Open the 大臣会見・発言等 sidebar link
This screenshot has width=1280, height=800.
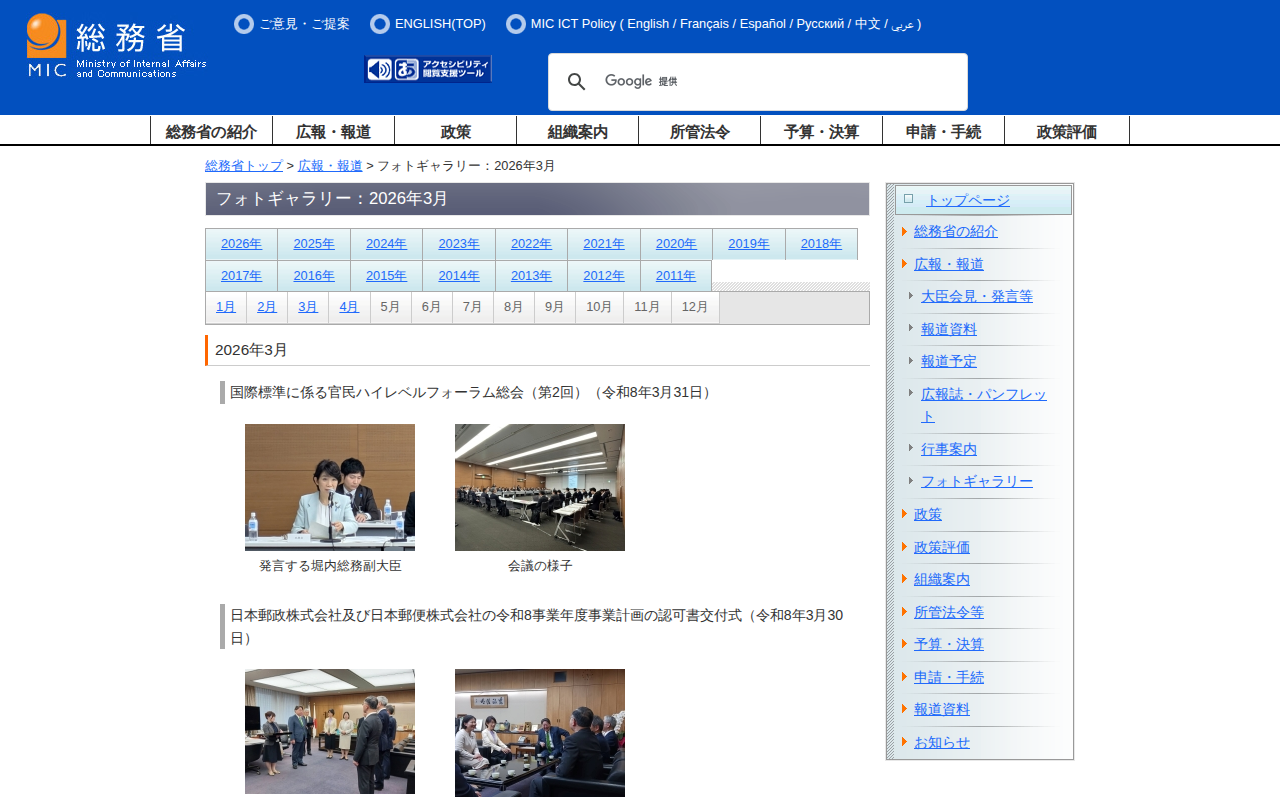pos(977,296)
